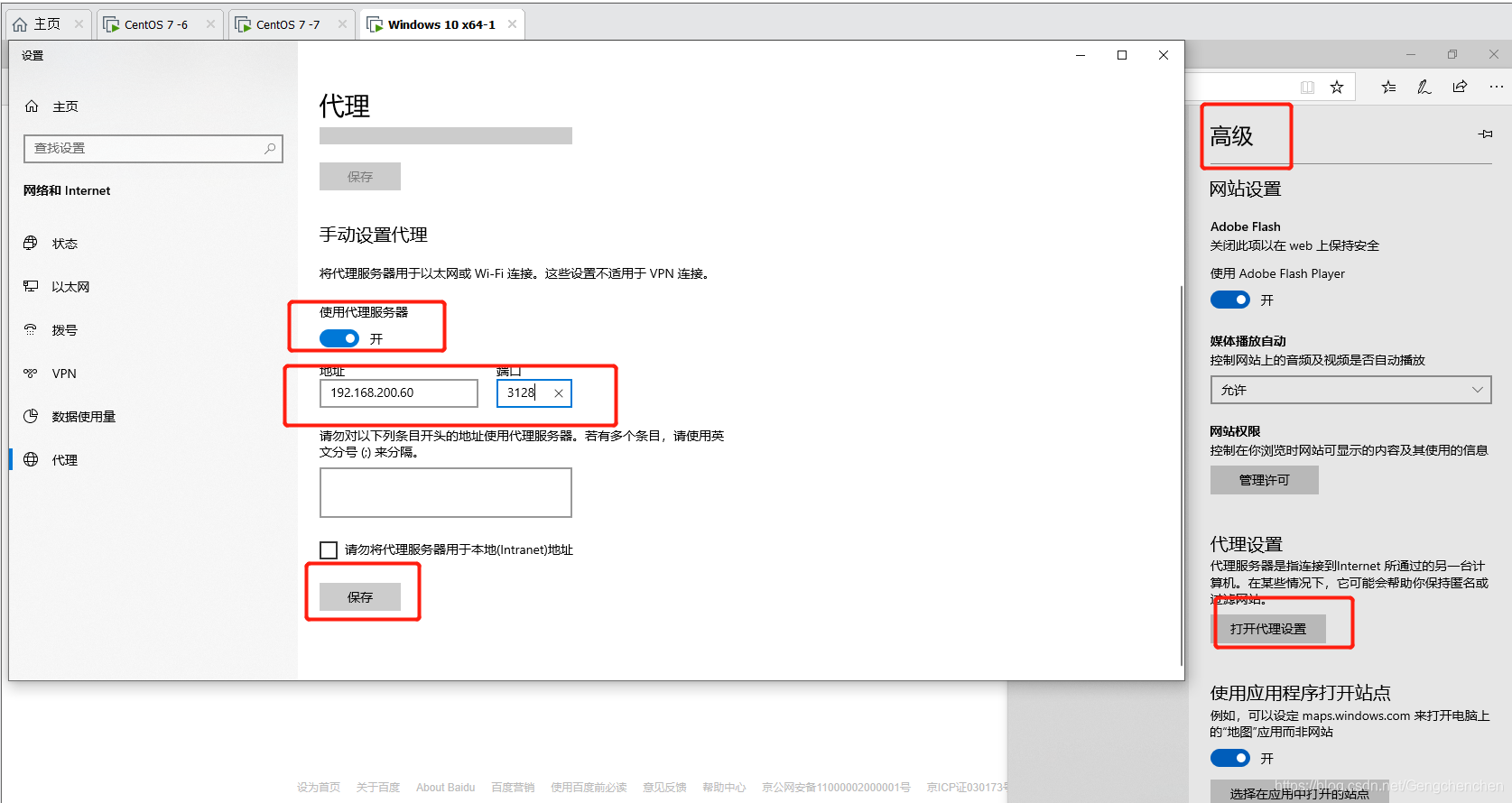Pin the 高级 advanced pane
The height and width of the screenshot is (803, 1512).
tap(1485, 134)
